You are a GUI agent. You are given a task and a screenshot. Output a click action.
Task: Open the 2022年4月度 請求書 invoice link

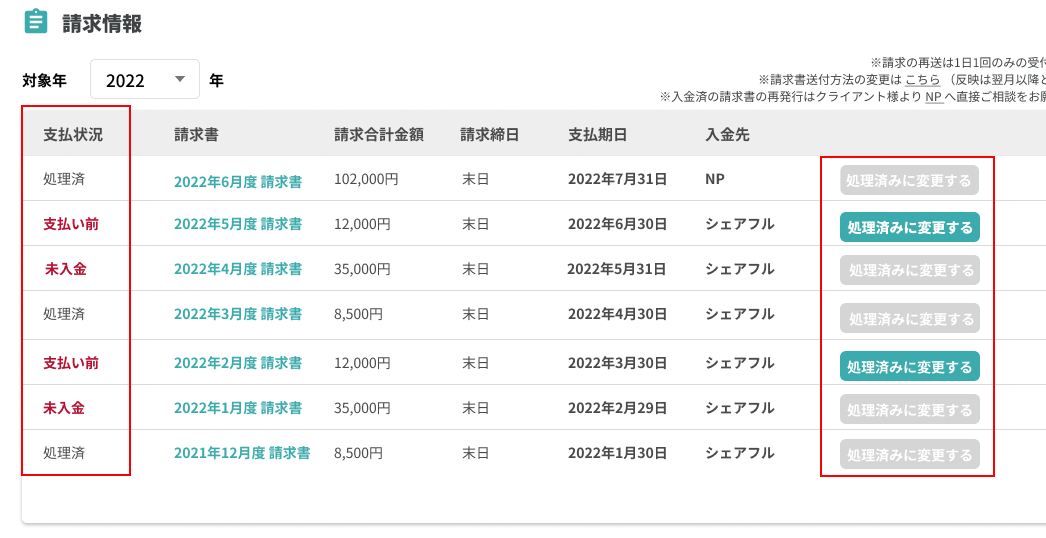pyautogui.click(x=238, y=269)
